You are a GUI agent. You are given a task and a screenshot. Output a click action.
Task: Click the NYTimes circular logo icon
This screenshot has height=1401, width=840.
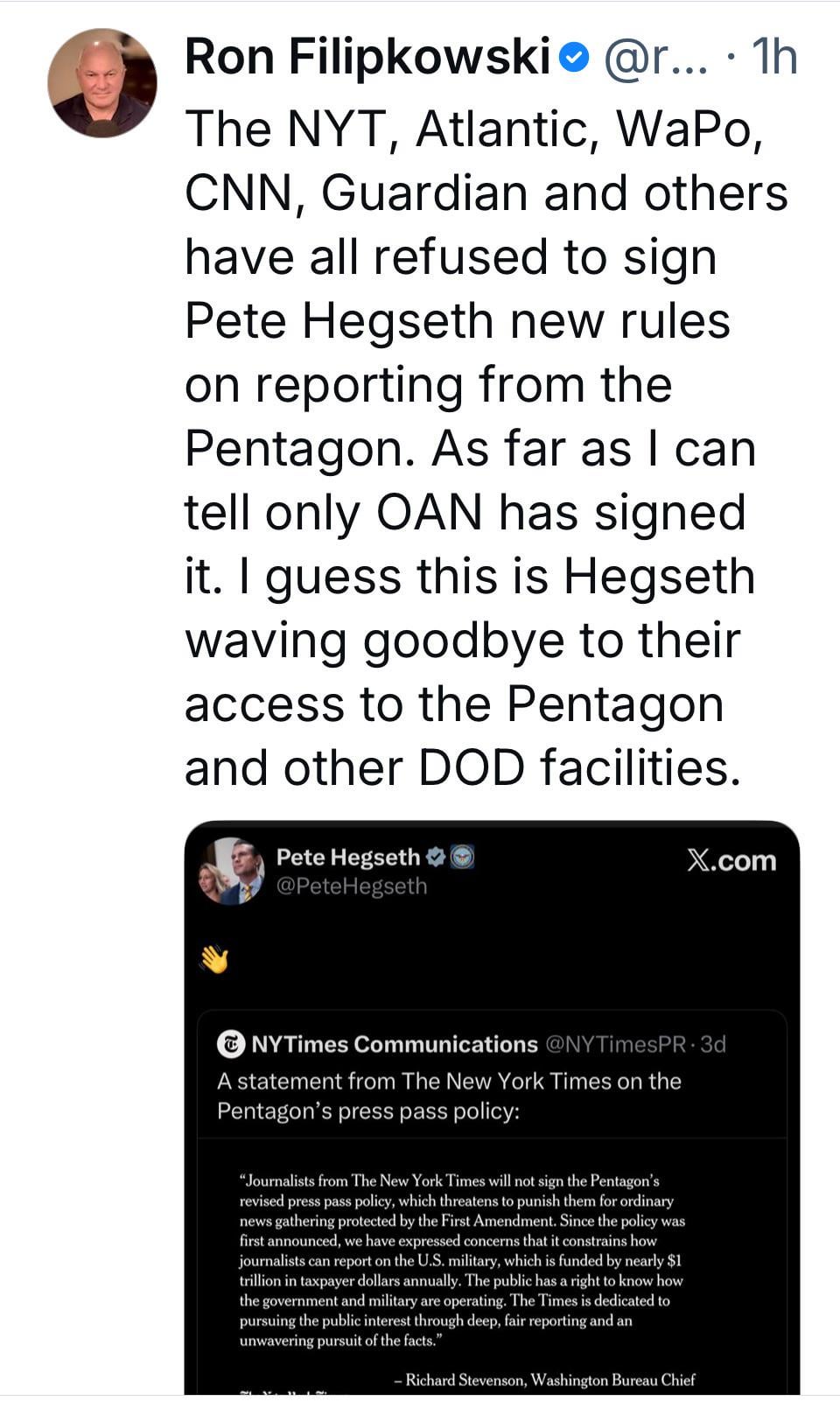click(x=230, y=1044)
